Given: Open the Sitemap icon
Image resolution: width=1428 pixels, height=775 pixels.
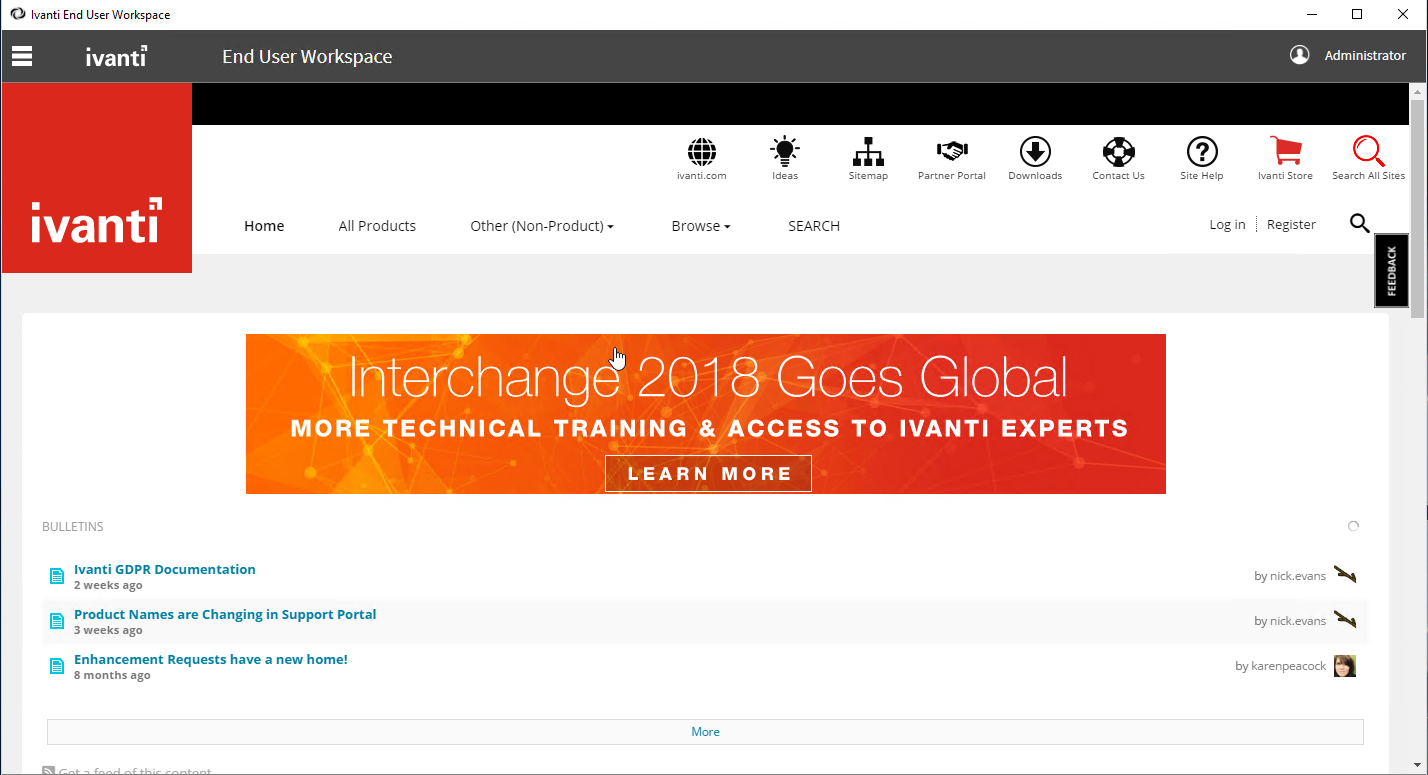Looking at the screenshot, I should coord(868,152).
